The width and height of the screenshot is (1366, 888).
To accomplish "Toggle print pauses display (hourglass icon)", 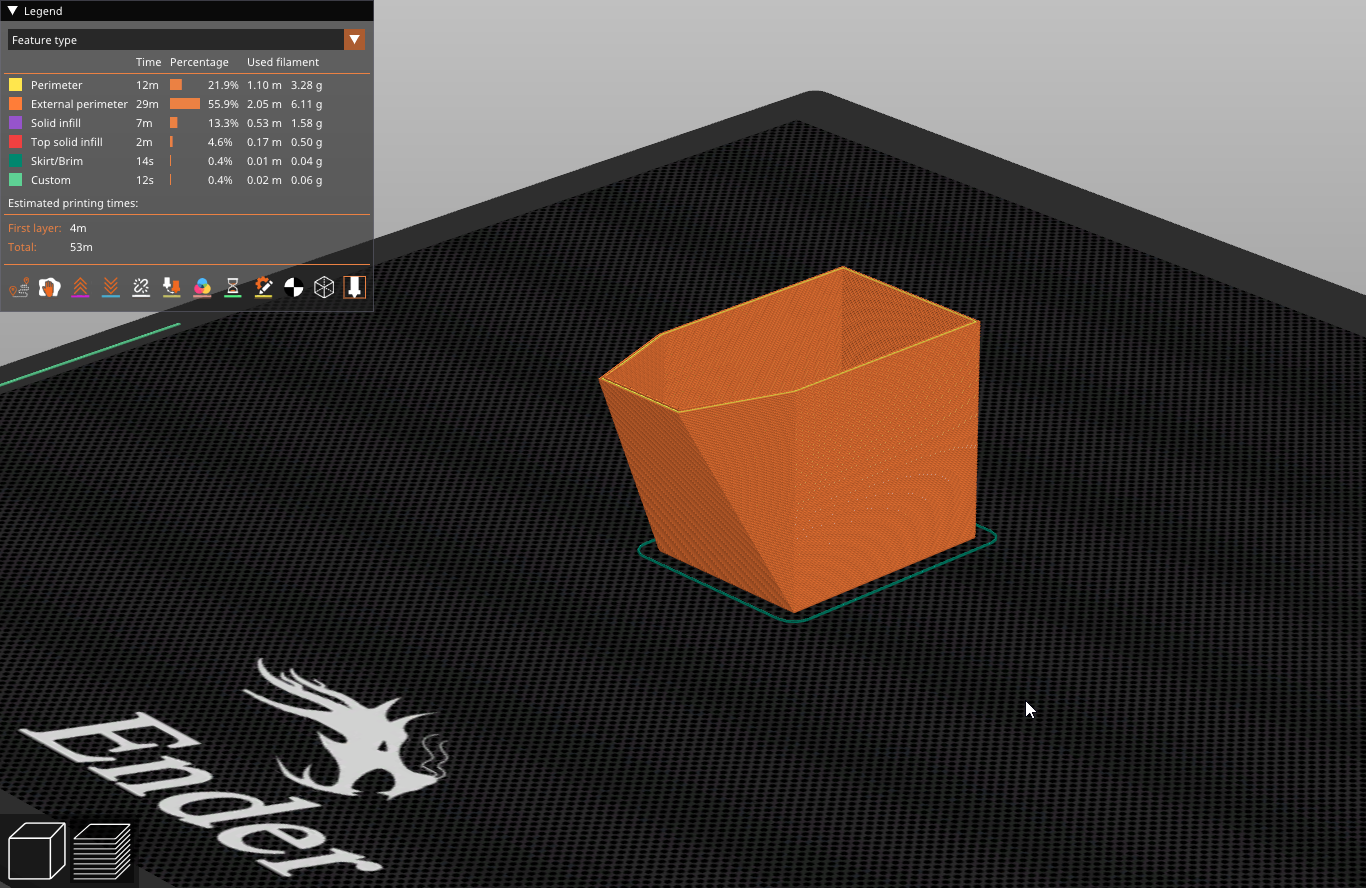I will (x=233, y=288).
